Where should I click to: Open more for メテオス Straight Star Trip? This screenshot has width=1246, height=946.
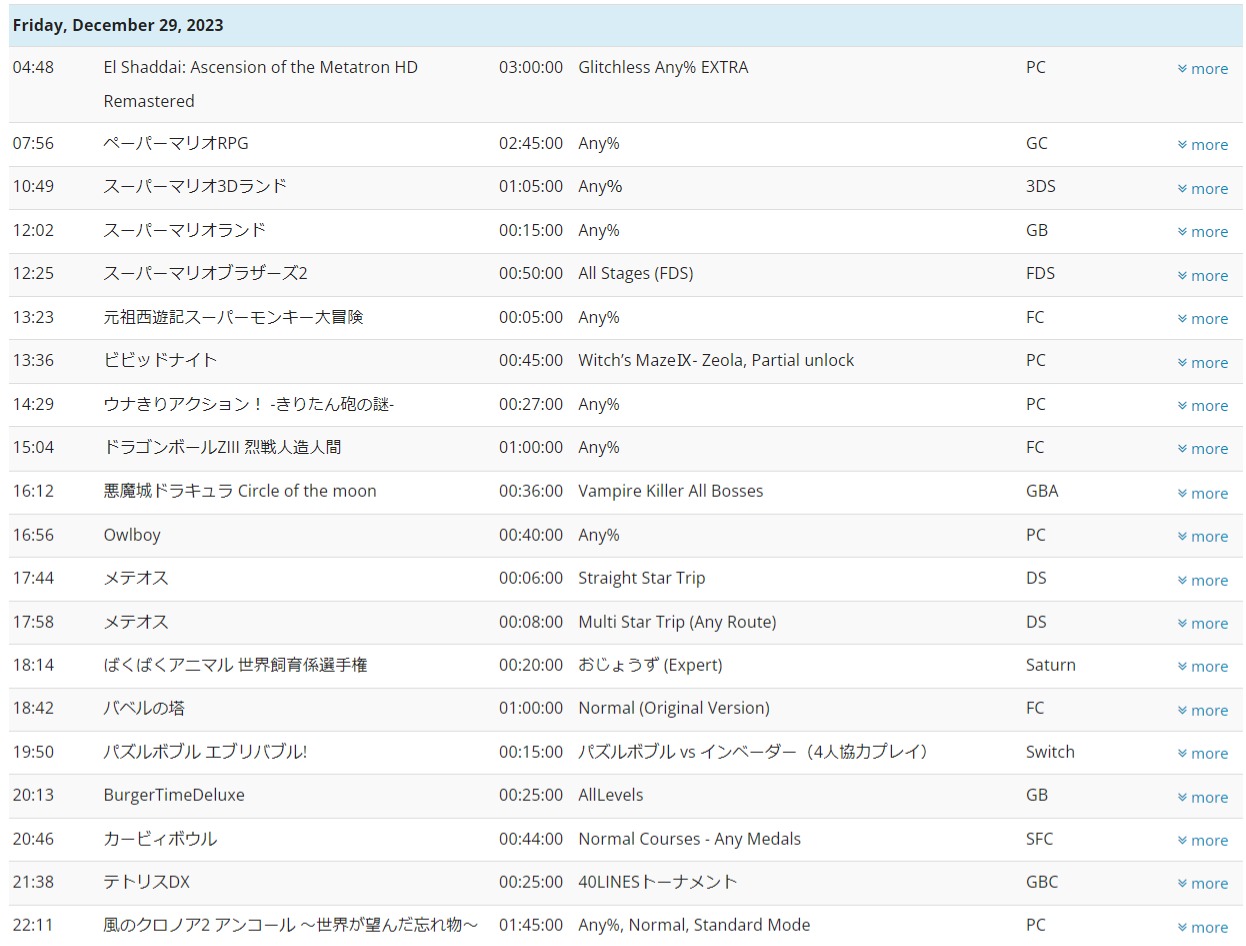point(1202,581)
